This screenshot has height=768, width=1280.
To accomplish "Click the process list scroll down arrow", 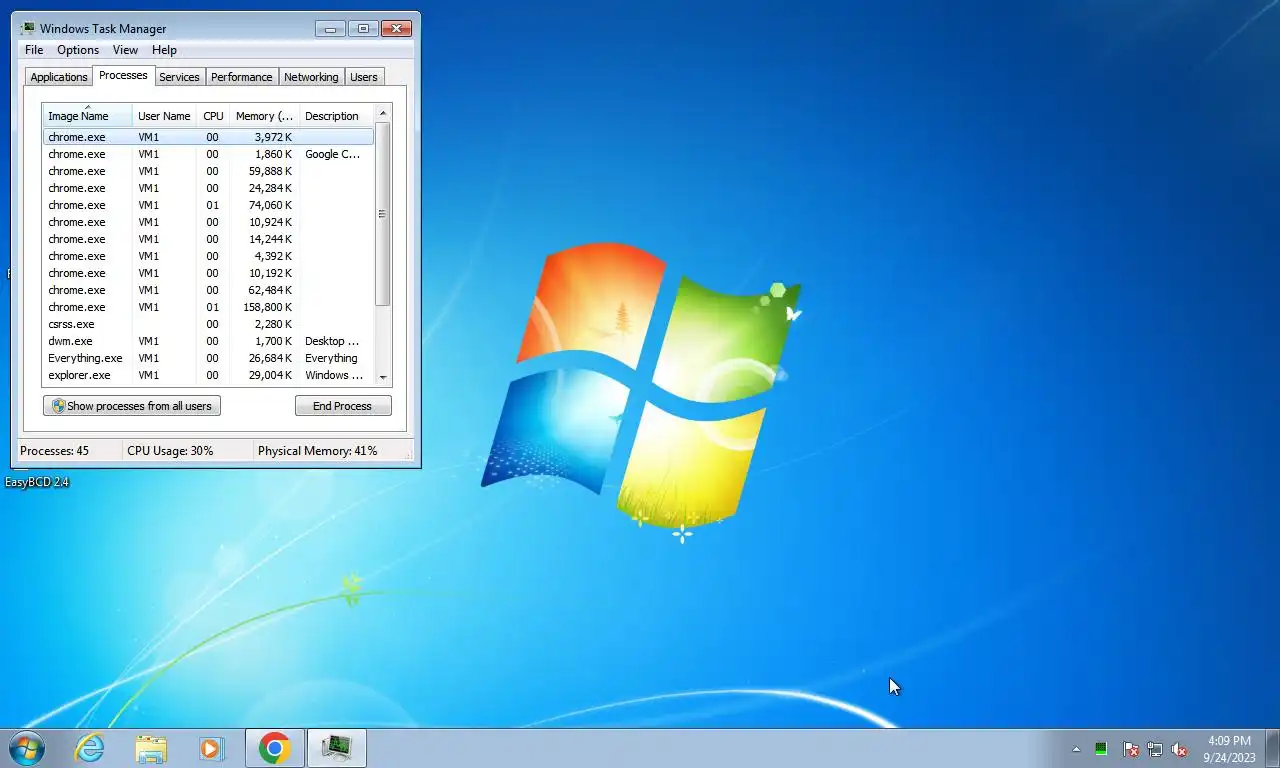I will pyautogui.click(x=382, y=377).
